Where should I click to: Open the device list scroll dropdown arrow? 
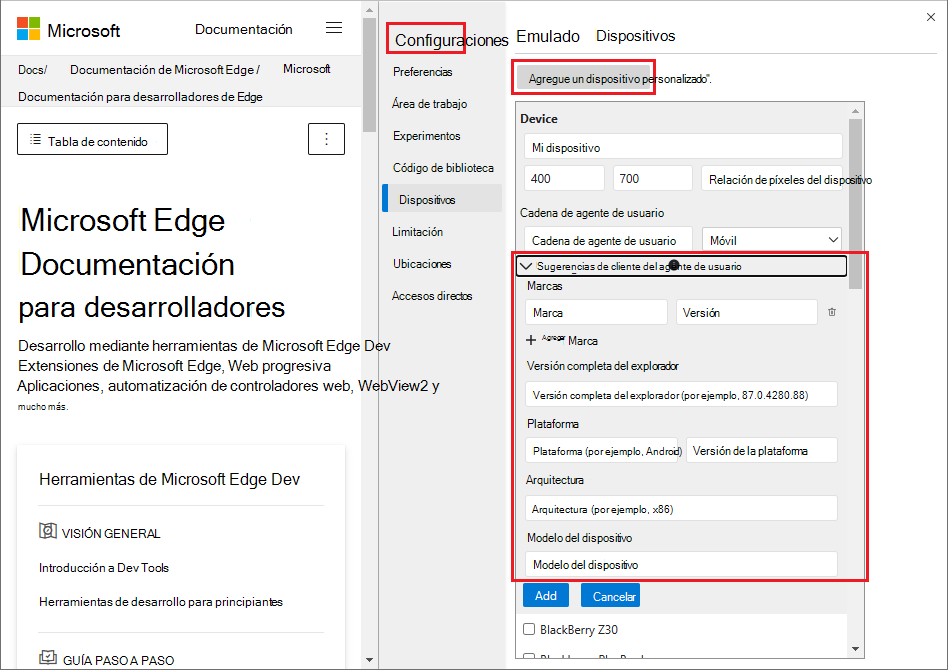point(855,648)
